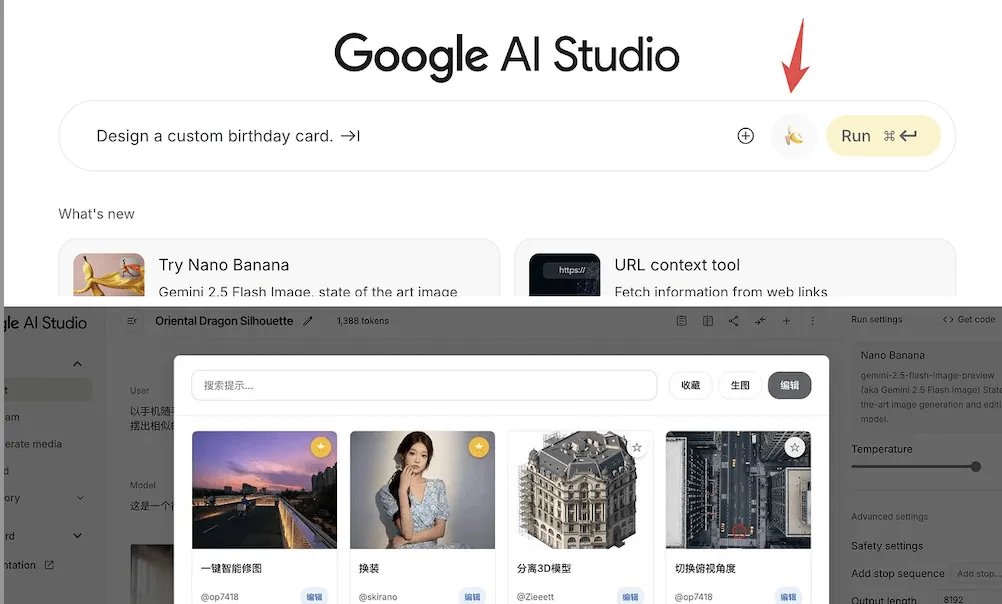Image resolution: width=1002 pixels, height=604 pixels.
Task: Click the large 'Google AI Studio' title
Action: [506, 56]
